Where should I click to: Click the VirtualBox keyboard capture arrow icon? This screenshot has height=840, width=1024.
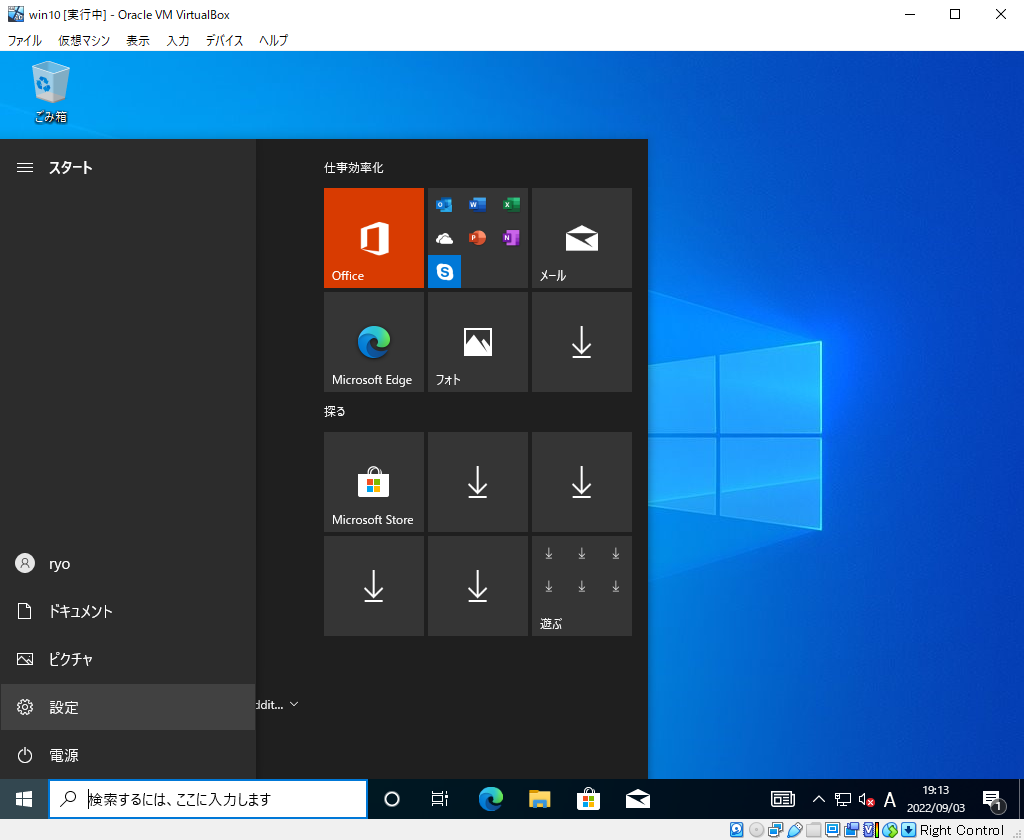coord(908,830)
